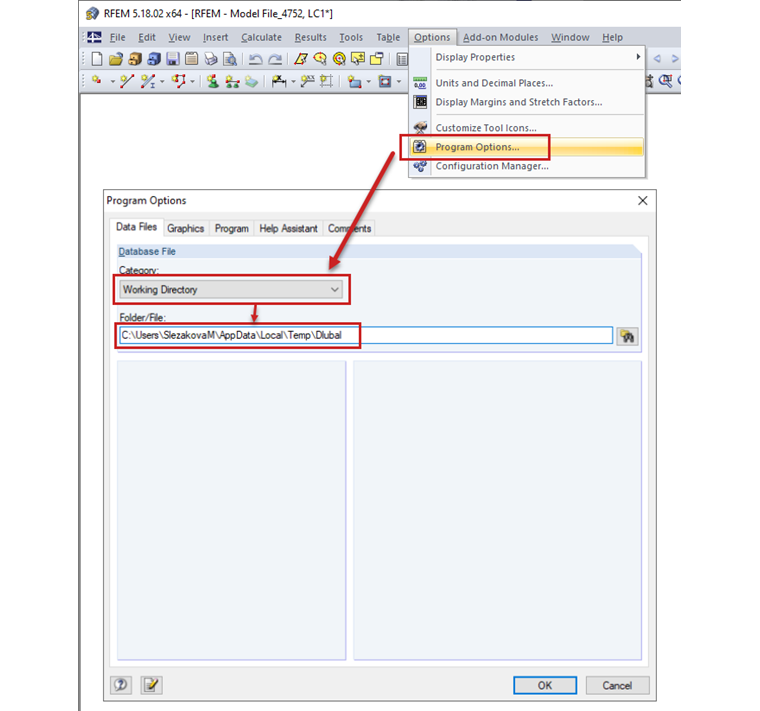Expand the polyline tool dropdown arrow
Viewport: 760px width, 711px height.
192,81
